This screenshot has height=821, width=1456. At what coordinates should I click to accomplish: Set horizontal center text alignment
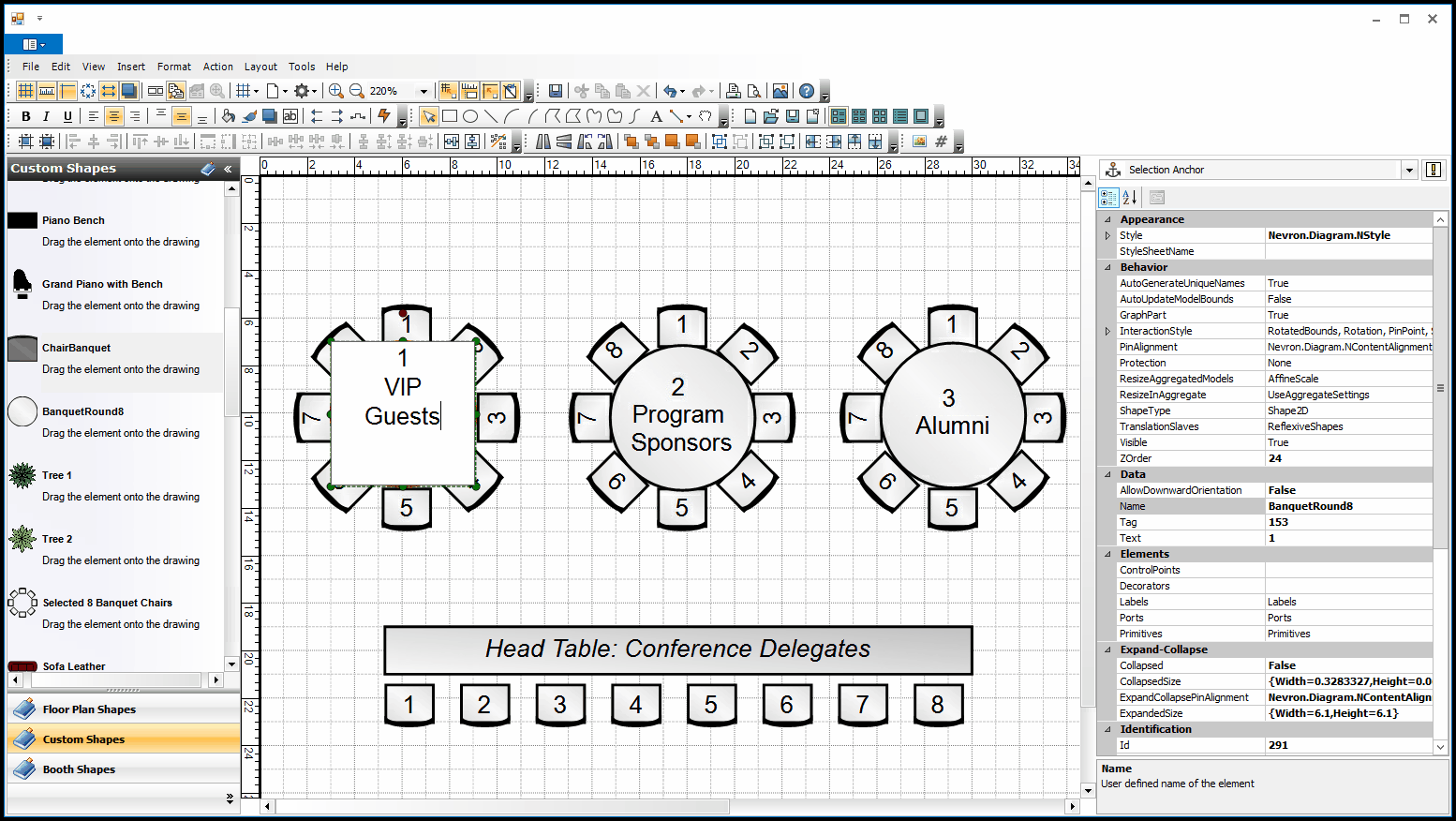pos(113,116)
